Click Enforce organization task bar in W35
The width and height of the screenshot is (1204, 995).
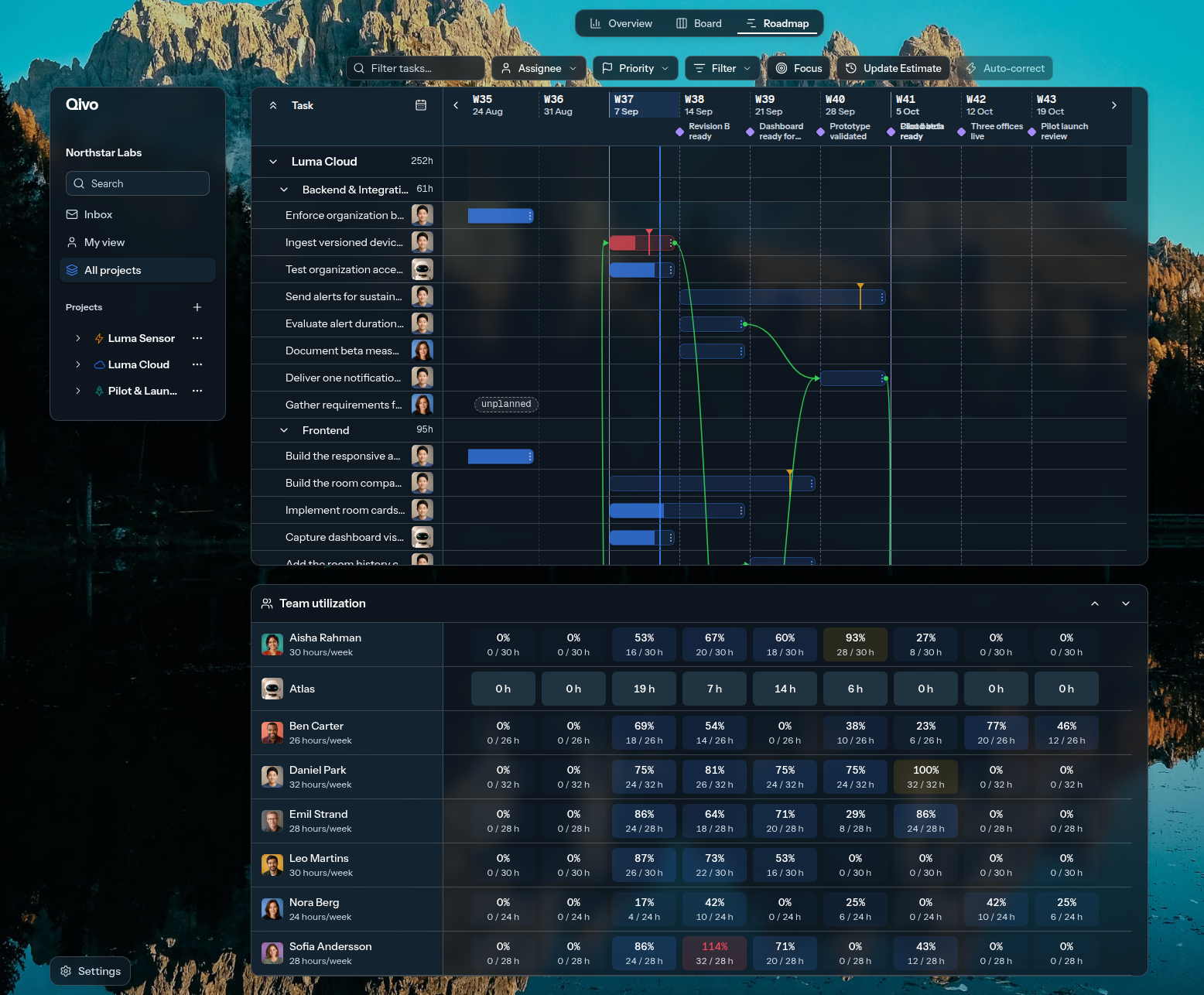pyautogui.click(x=501, y=216)
